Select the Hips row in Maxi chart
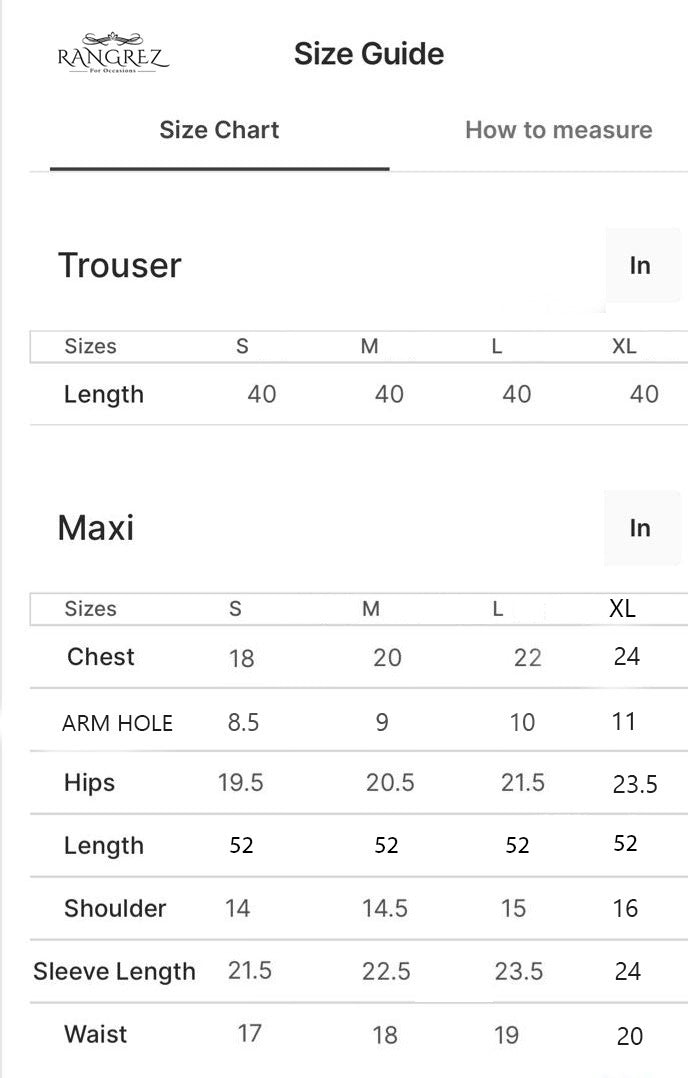This screenshot has height=1078, width=688. click(89, 784)
